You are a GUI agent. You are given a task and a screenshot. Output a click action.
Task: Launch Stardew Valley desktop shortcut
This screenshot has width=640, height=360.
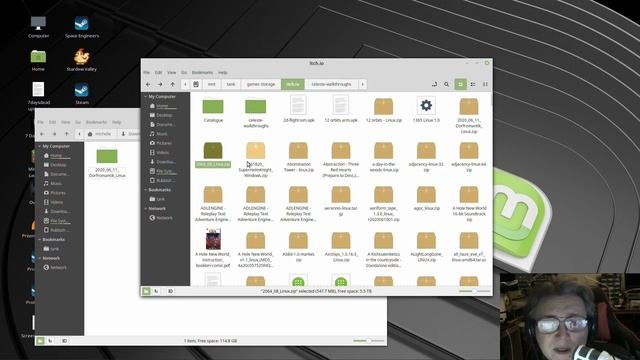(82, 60)
